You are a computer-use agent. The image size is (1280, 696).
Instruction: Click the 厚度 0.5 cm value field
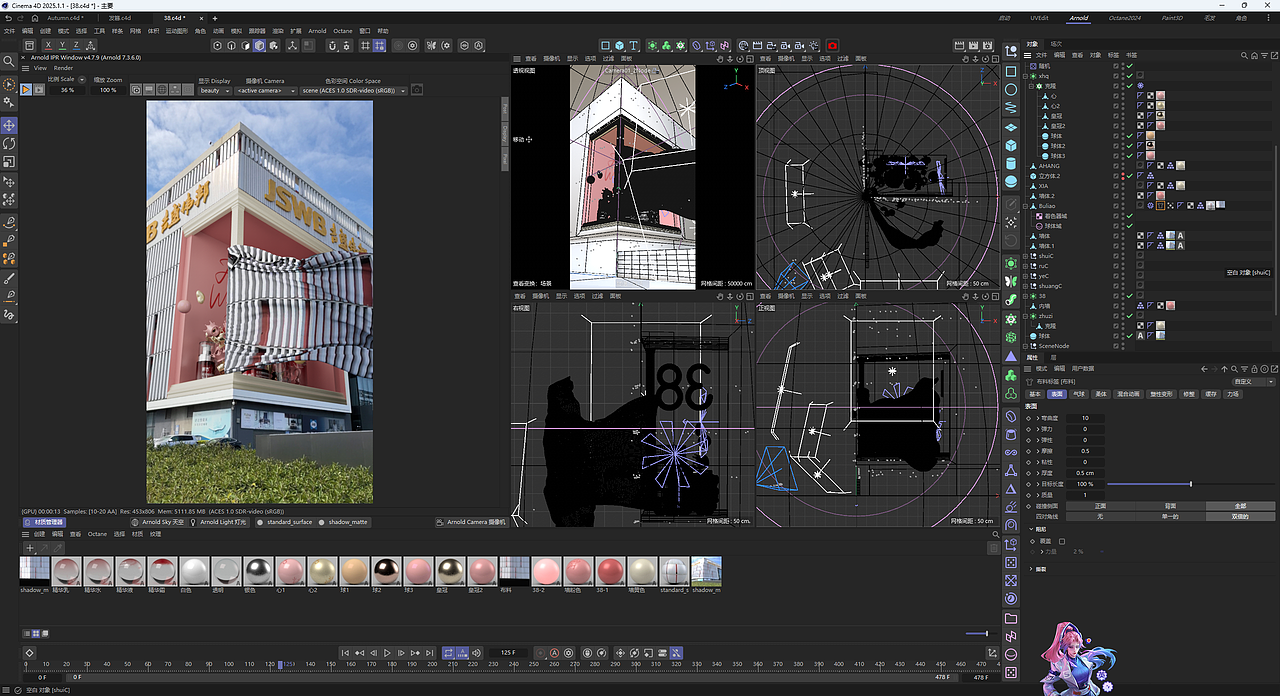click(x=1084, y=473)
